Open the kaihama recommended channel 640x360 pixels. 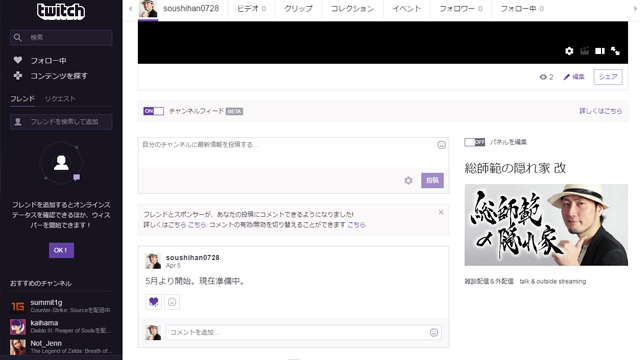coord(61,327)
